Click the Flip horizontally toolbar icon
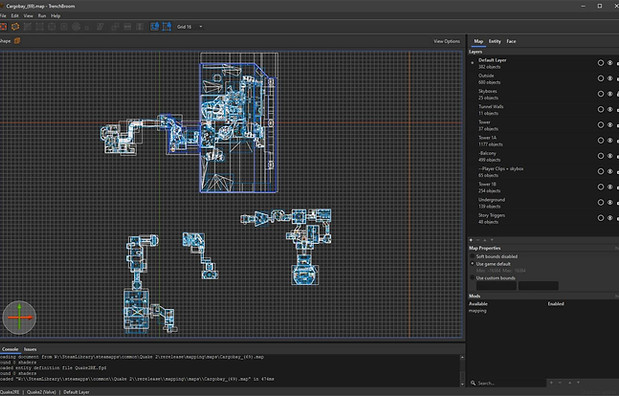619x396 pixels. click(x=127, y=26)
